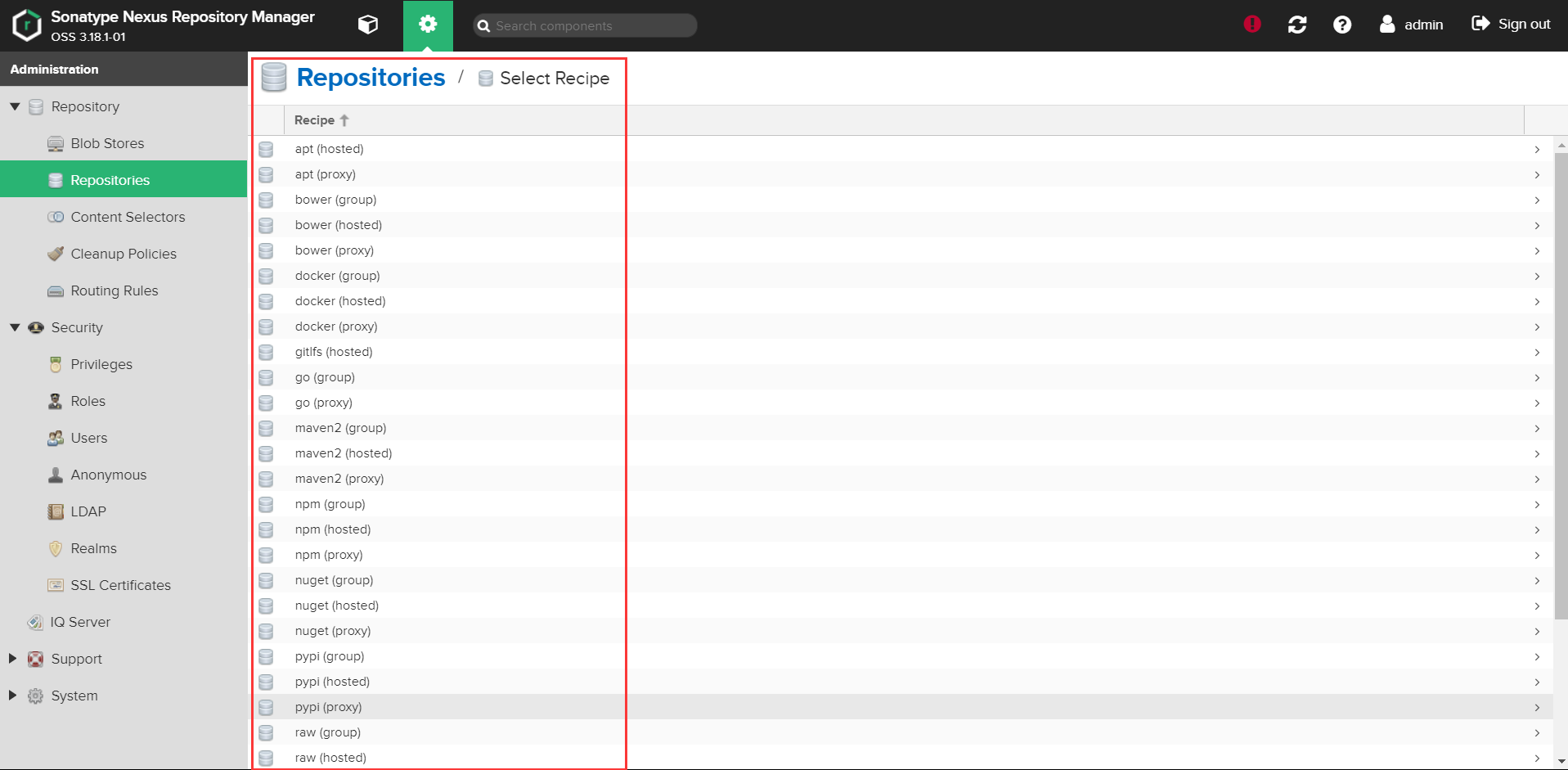Image resolution: width=1568 pixels, height=770 pixels.
Task: Click the Users icon in sidebar
Action: pos(56,438)
